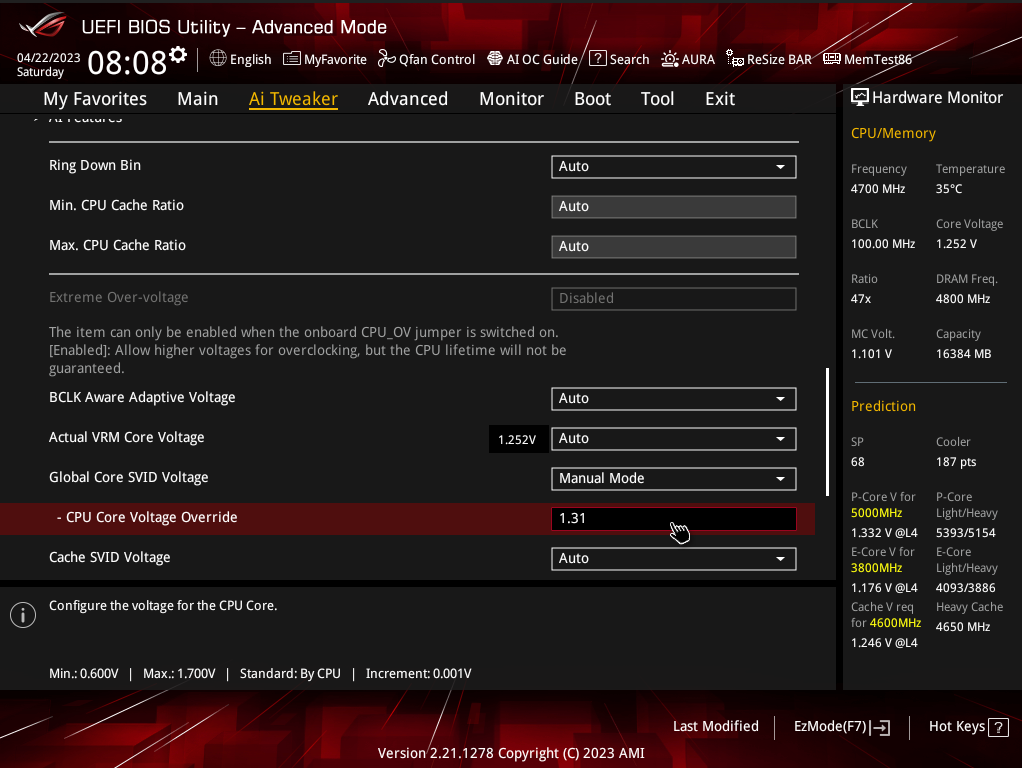This screenshot has height=768, width=1022.
Task: Click the Hardware Monitor screen icon
Action: coord(860,97)
